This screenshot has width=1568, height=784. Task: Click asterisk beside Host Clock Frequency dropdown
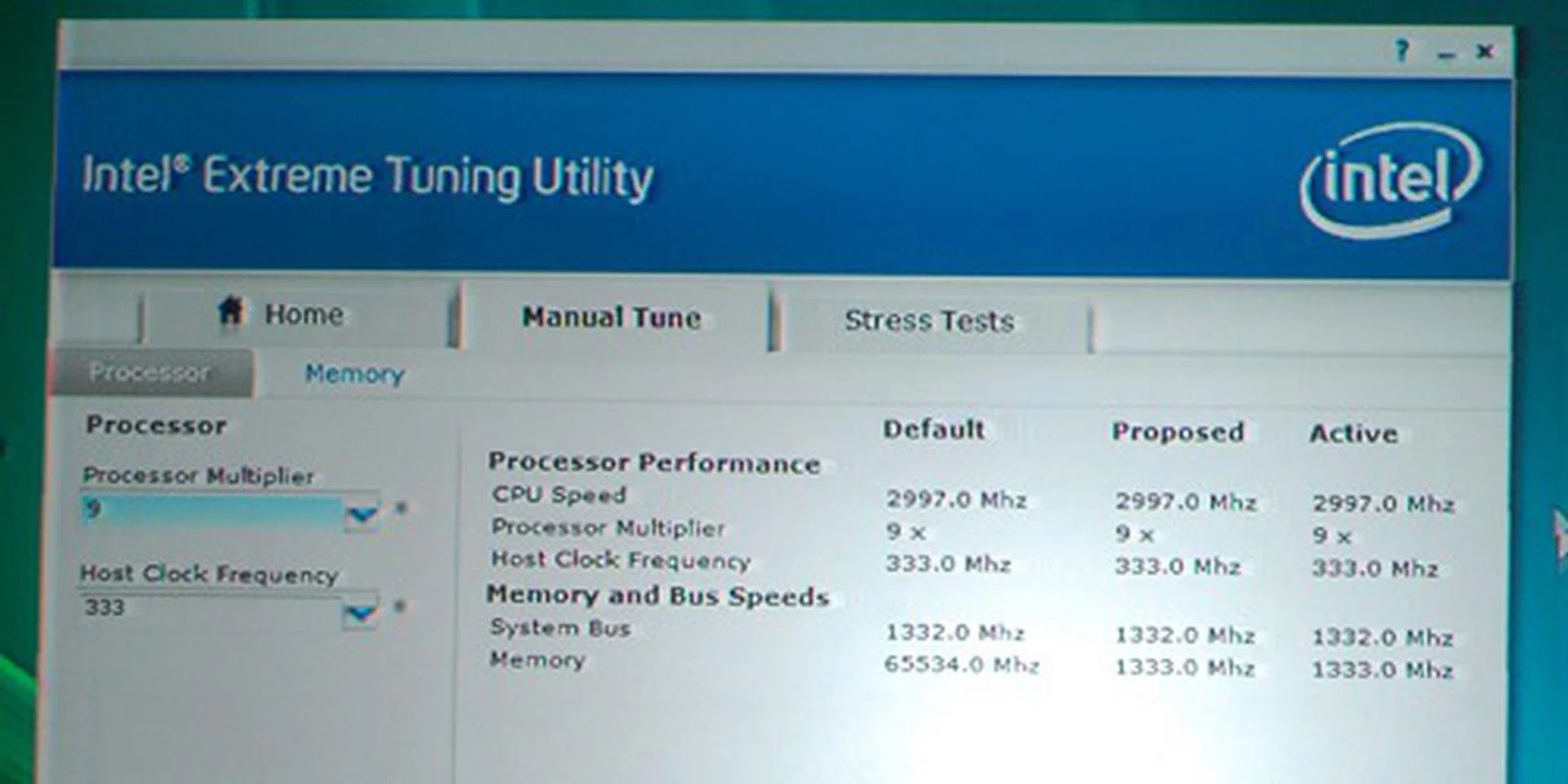tap(399, 608)
